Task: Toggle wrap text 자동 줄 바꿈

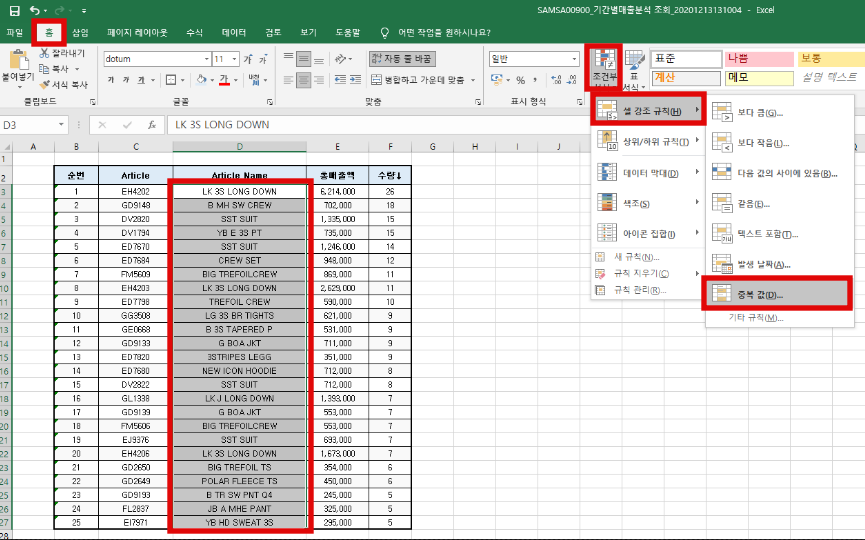Action: click(402, 58)
